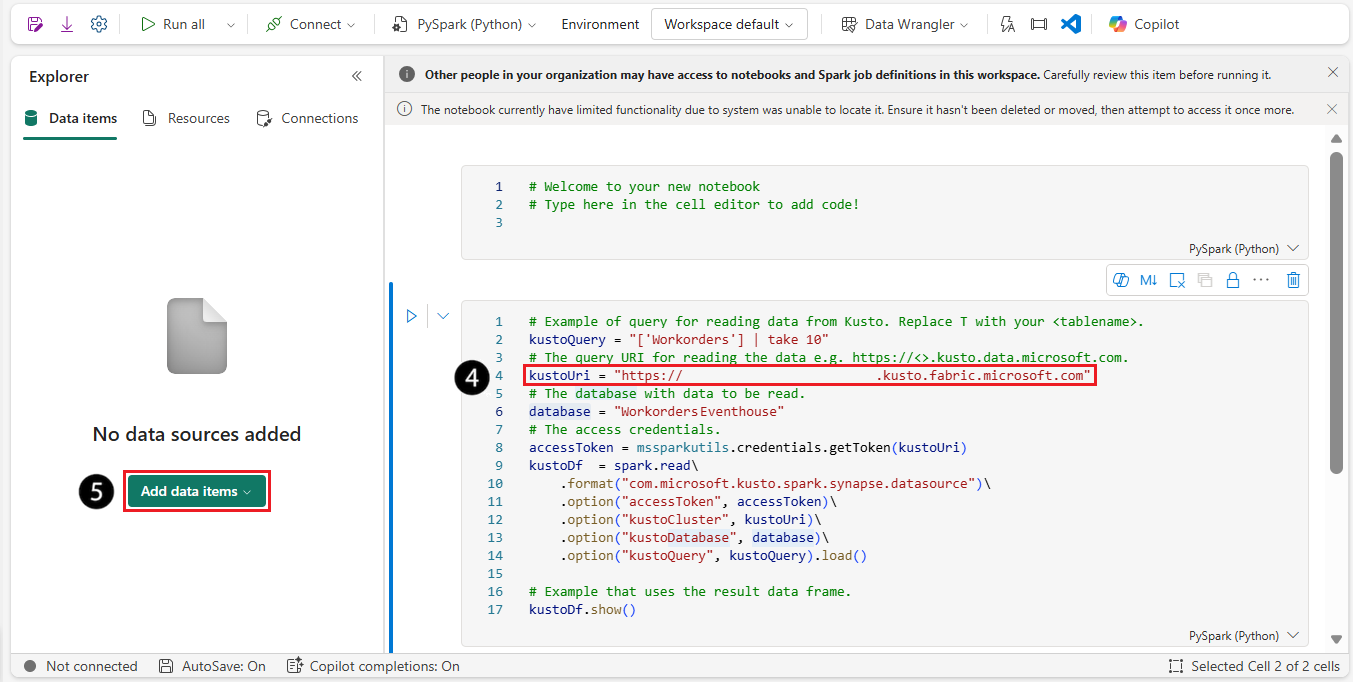Open the Run all options arrow
The image size is (1353, 682).
point(231,24)
